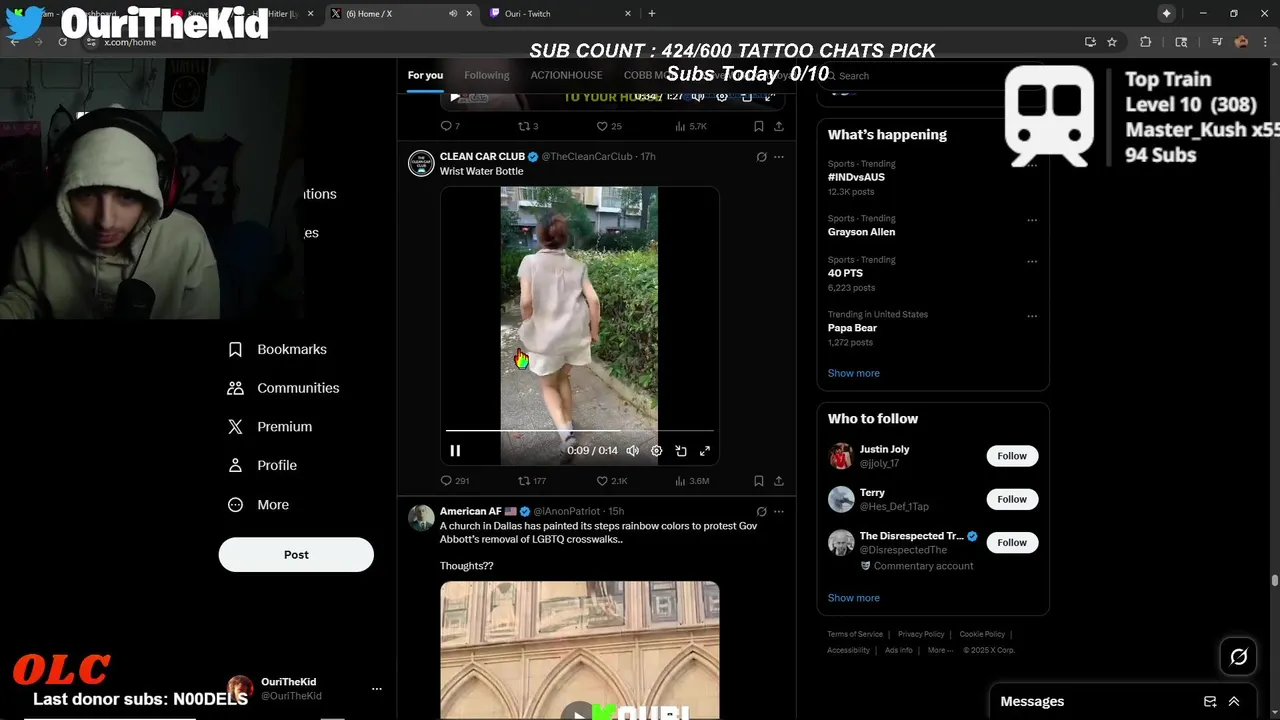1280x720 pixels.
Task: Open the Terms of Service link
Action: pyautogui.click(x=855, y=634)
